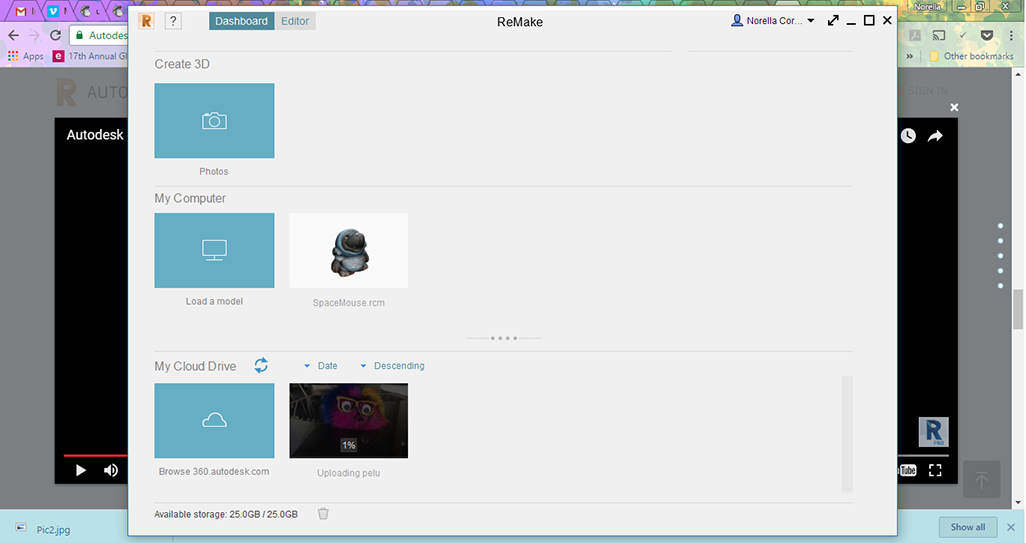Click the first page navigation dot

(1000, 226)
